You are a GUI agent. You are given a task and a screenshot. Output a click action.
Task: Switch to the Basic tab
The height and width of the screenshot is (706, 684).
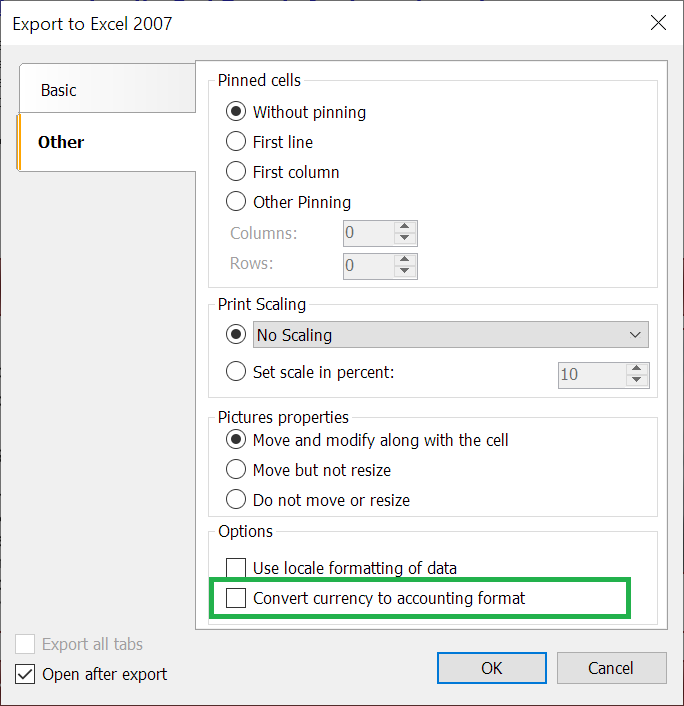(107, 88)
